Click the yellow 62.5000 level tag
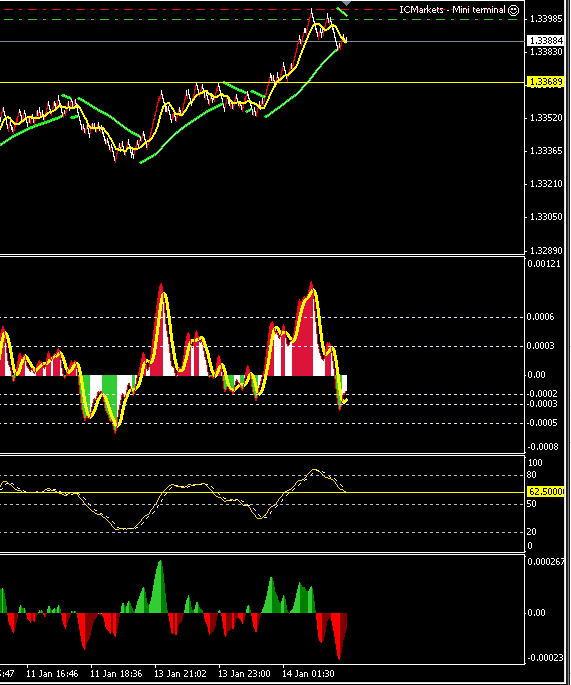 pyautogui.click(x=546, y=492)
